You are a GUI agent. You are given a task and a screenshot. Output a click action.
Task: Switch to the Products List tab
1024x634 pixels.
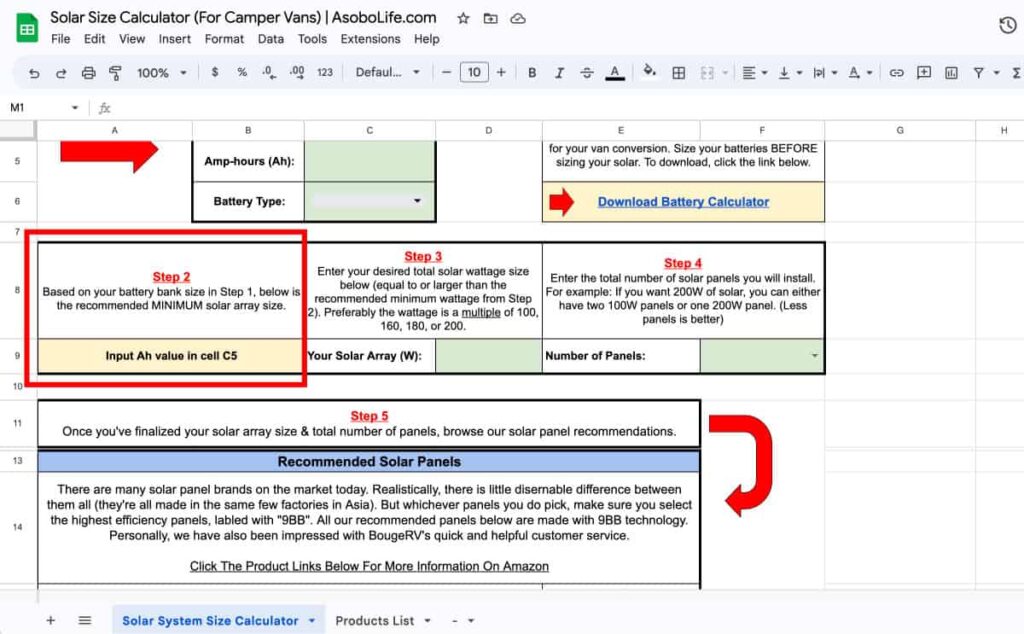click(x=374, y=620)
